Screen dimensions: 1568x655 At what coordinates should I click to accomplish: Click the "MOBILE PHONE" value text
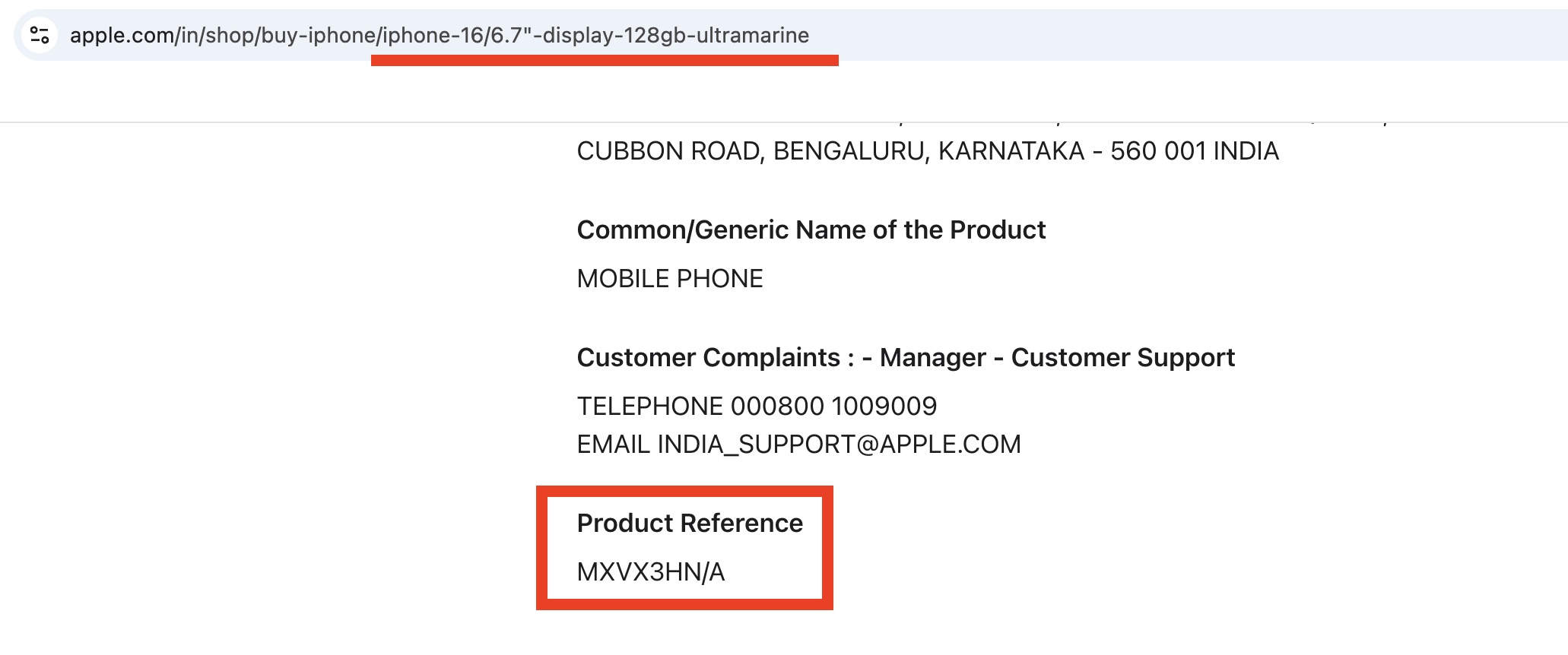pyautogui.click(x=669, y=279)
